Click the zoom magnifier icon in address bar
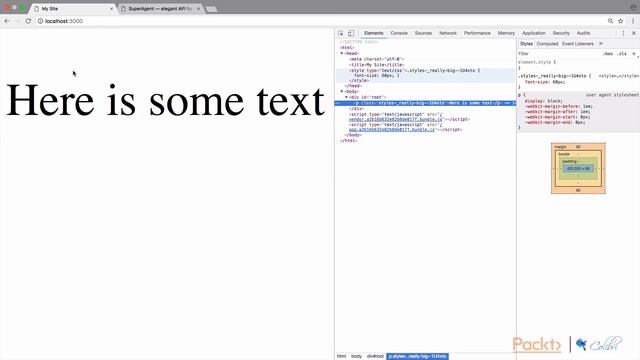 610,21
